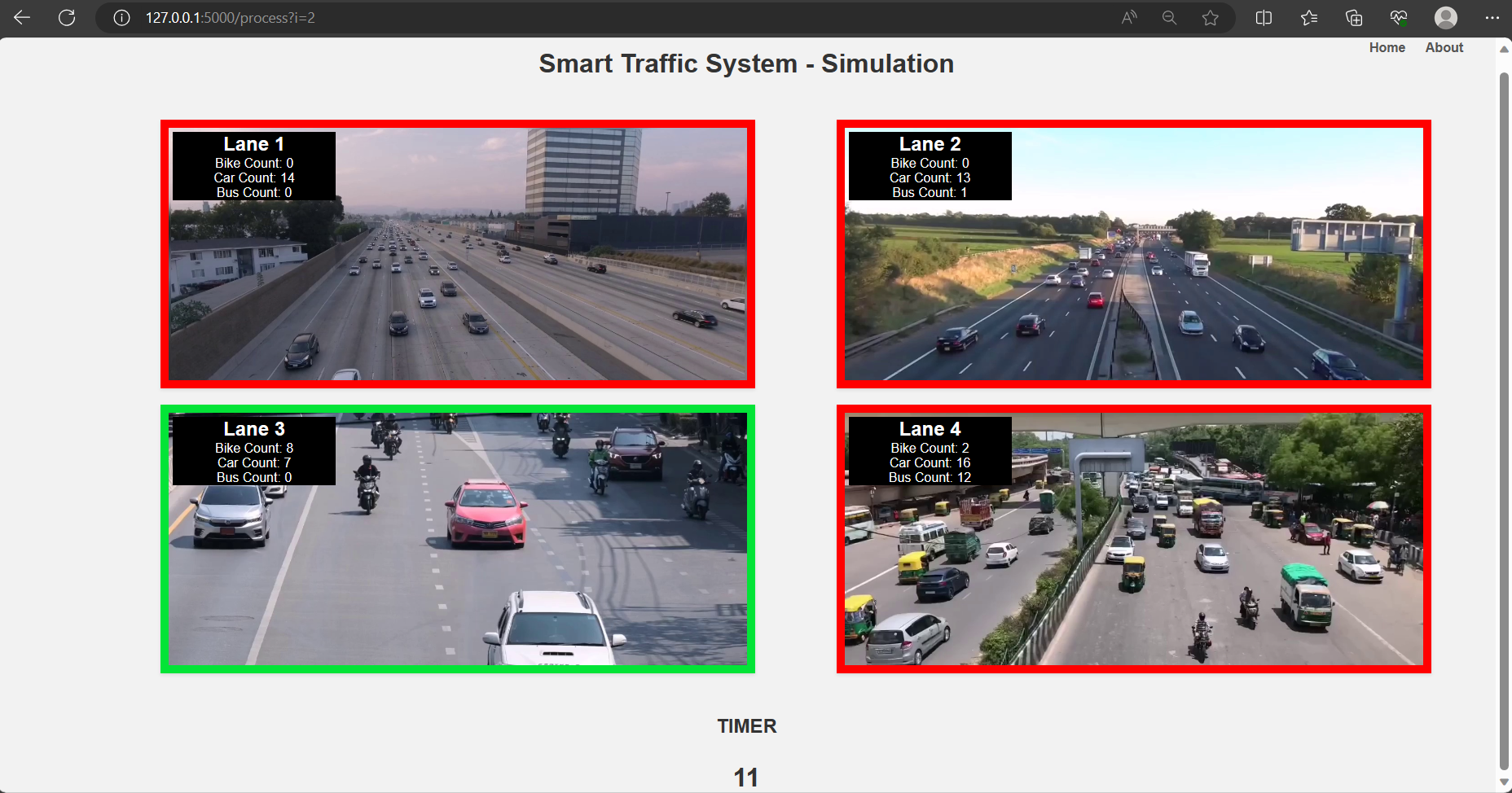The width and height of the screenshot is (1512, 793).
Task: Reload the page with refresh icon
Action: [x=67, y=18]
